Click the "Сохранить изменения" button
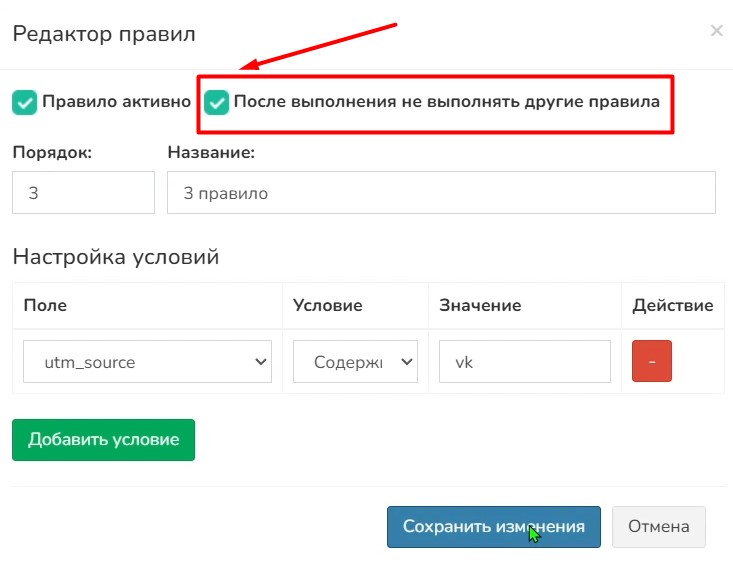This screenshot has width=733, height=580. 493,526
